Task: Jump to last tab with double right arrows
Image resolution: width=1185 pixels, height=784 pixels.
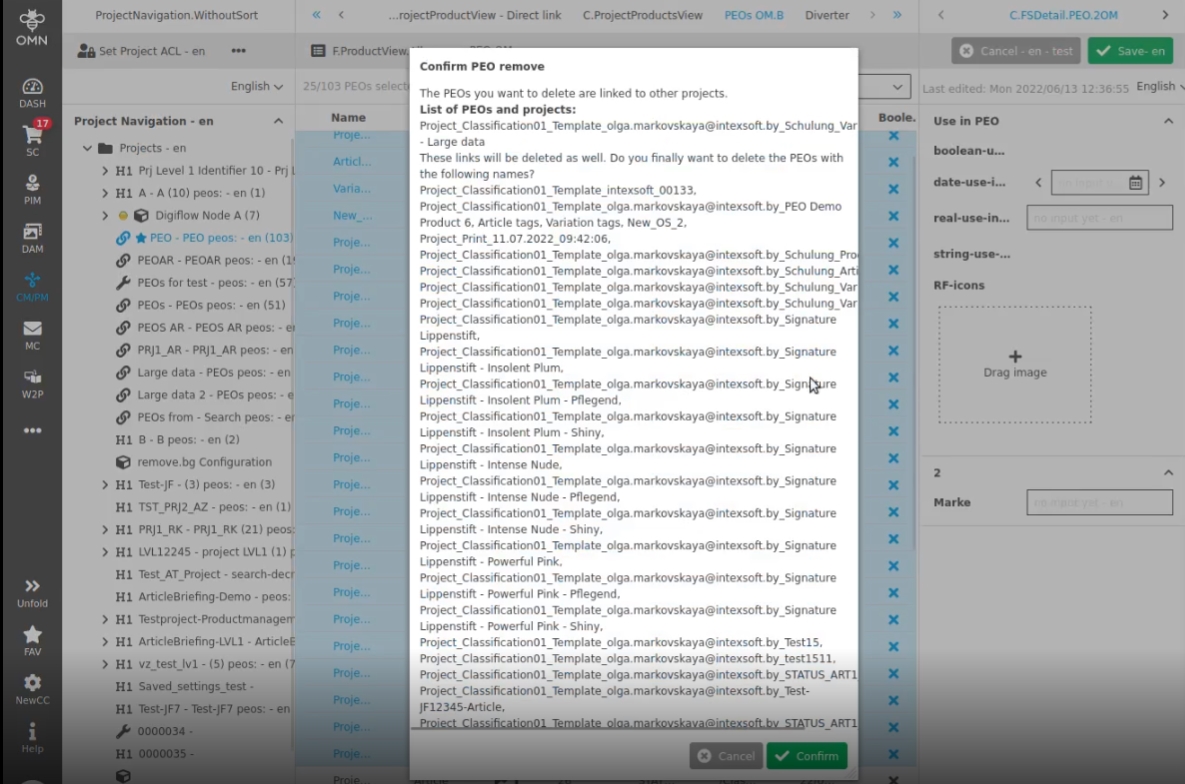Action: coord(896,14)
